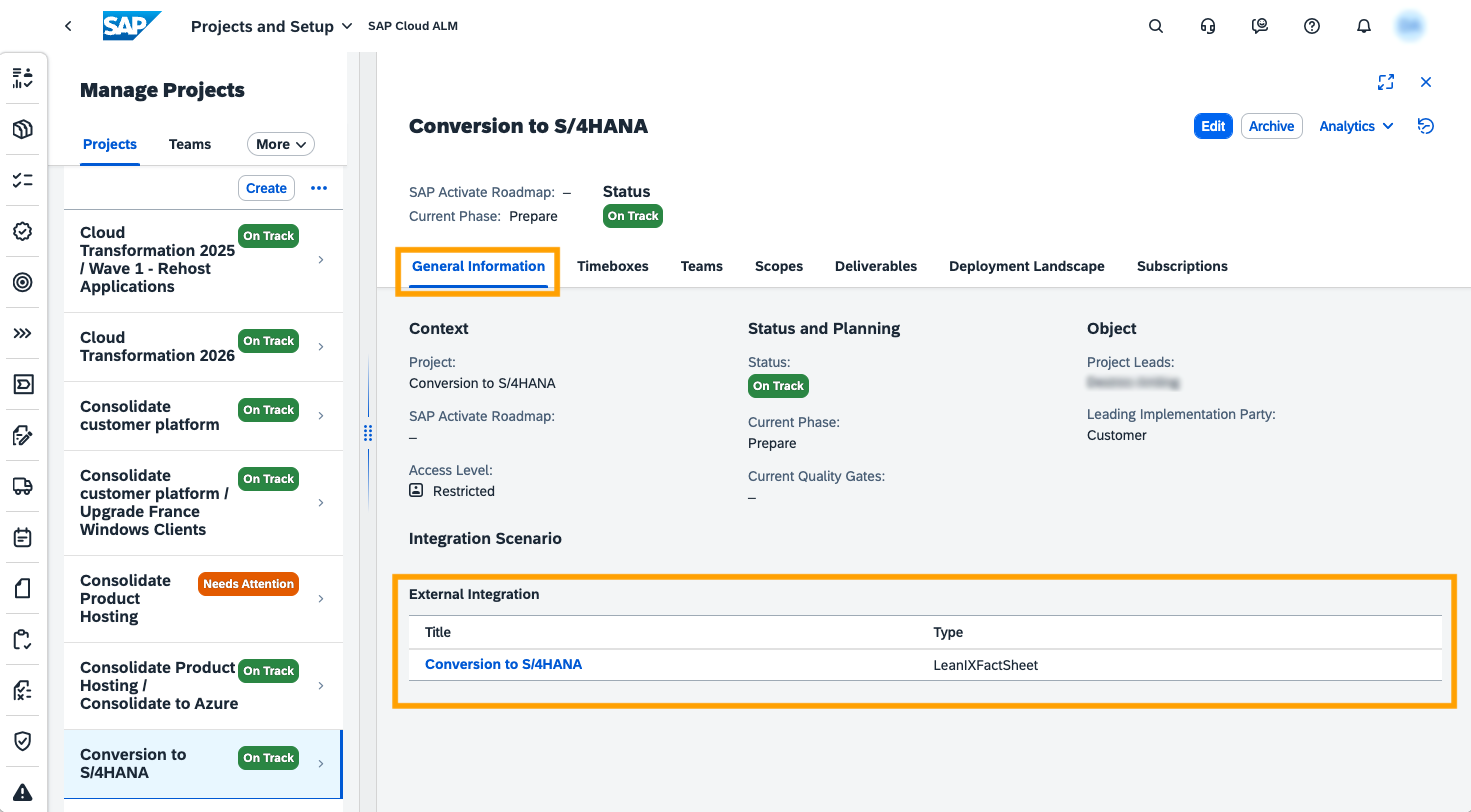Select the General Information tab
This screenshot has height=812, width=1471.
tap(478, 266)
